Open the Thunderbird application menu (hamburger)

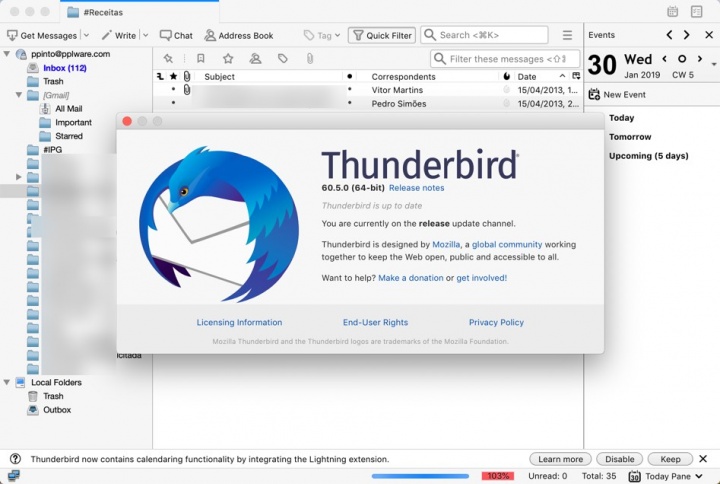click(568, 35)
